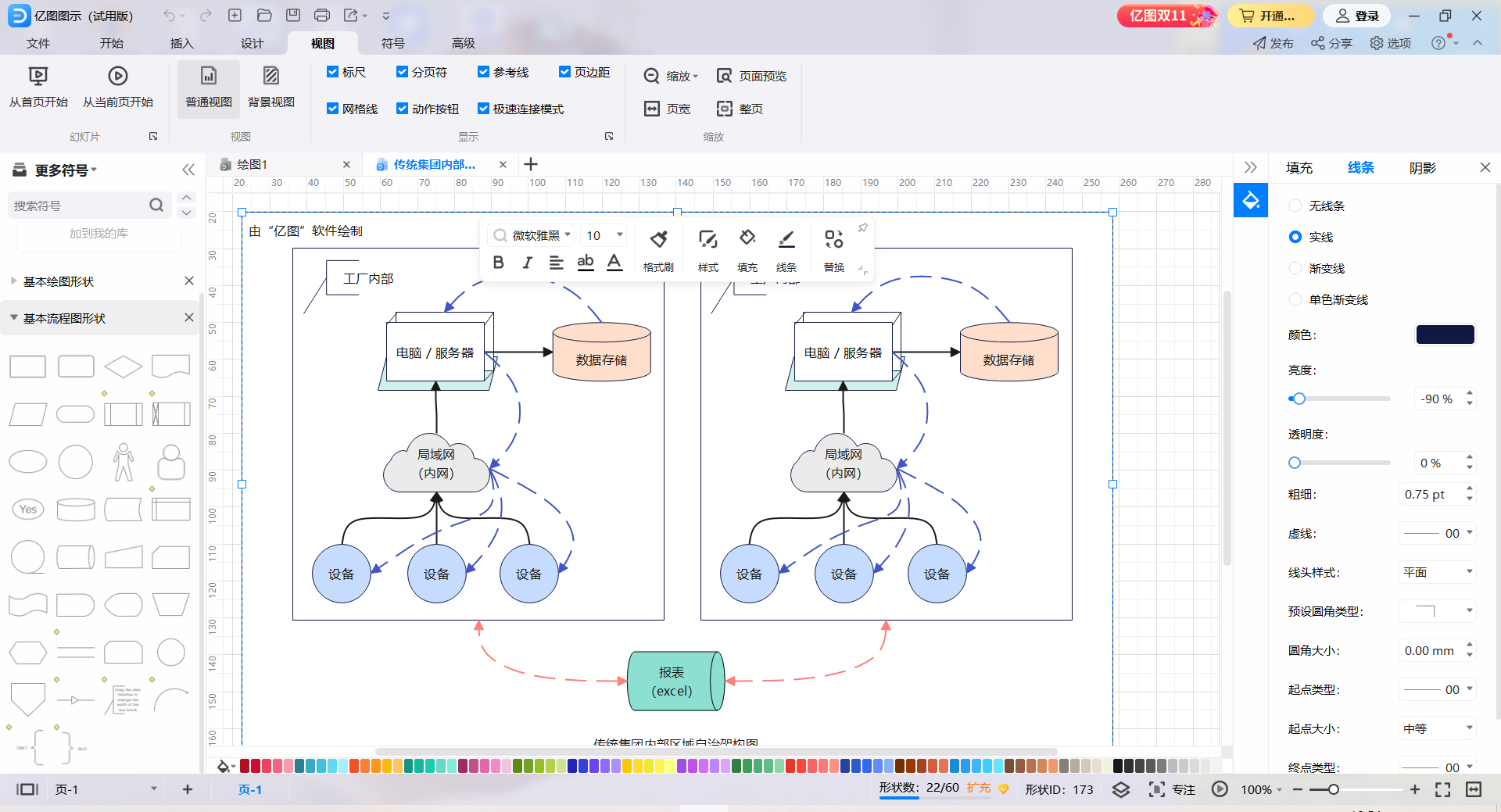Open the Zoom dropdown in ribbon
This screenshot has width=1501, height=812.
pyautogui.click(x=671, y=76)
